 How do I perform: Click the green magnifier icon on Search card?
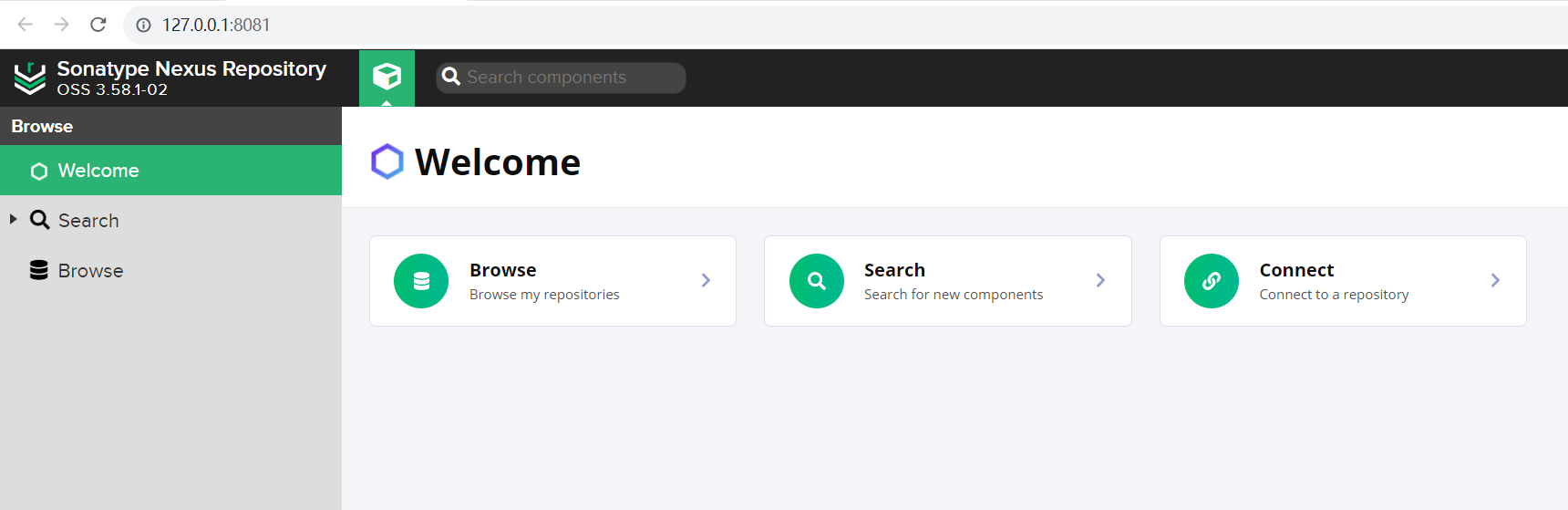pos(817,281)
